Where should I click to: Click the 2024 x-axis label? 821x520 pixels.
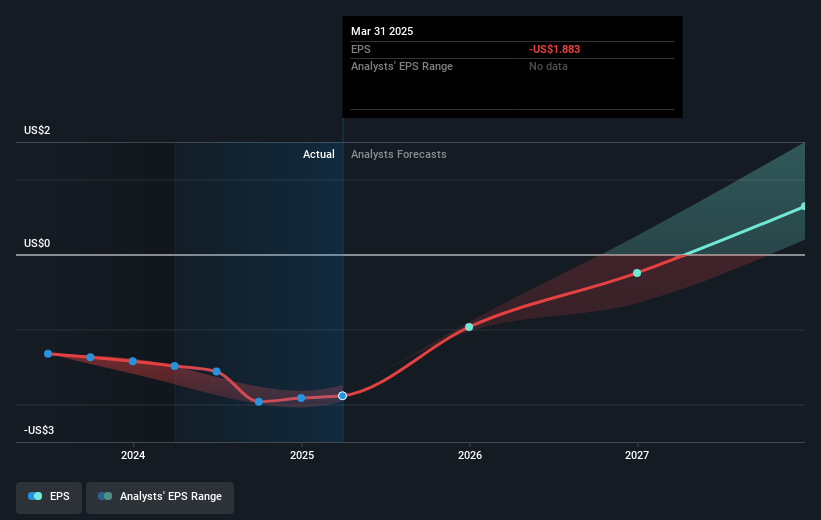tap(133, 455)
